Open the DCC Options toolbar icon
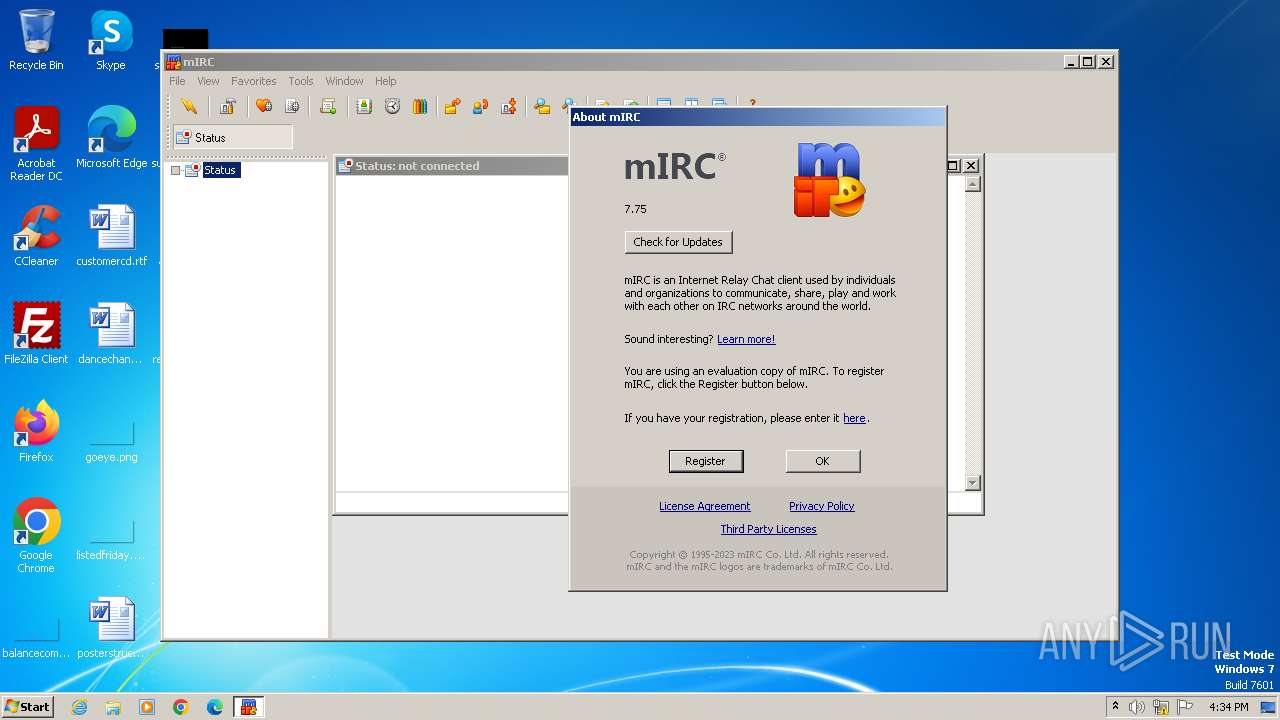 [509, 106]
